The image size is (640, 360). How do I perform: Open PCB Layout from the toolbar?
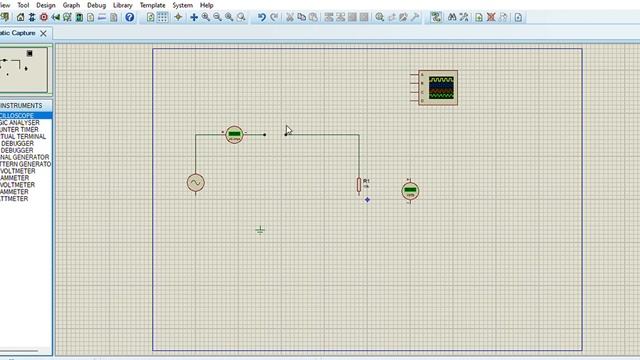(44, 17)
